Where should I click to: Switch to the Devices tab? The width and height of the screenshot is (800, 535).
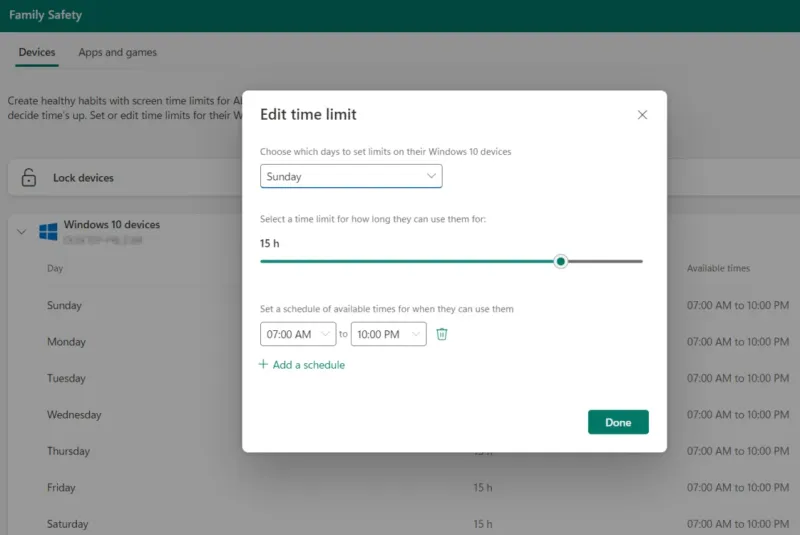coord(37,53)
